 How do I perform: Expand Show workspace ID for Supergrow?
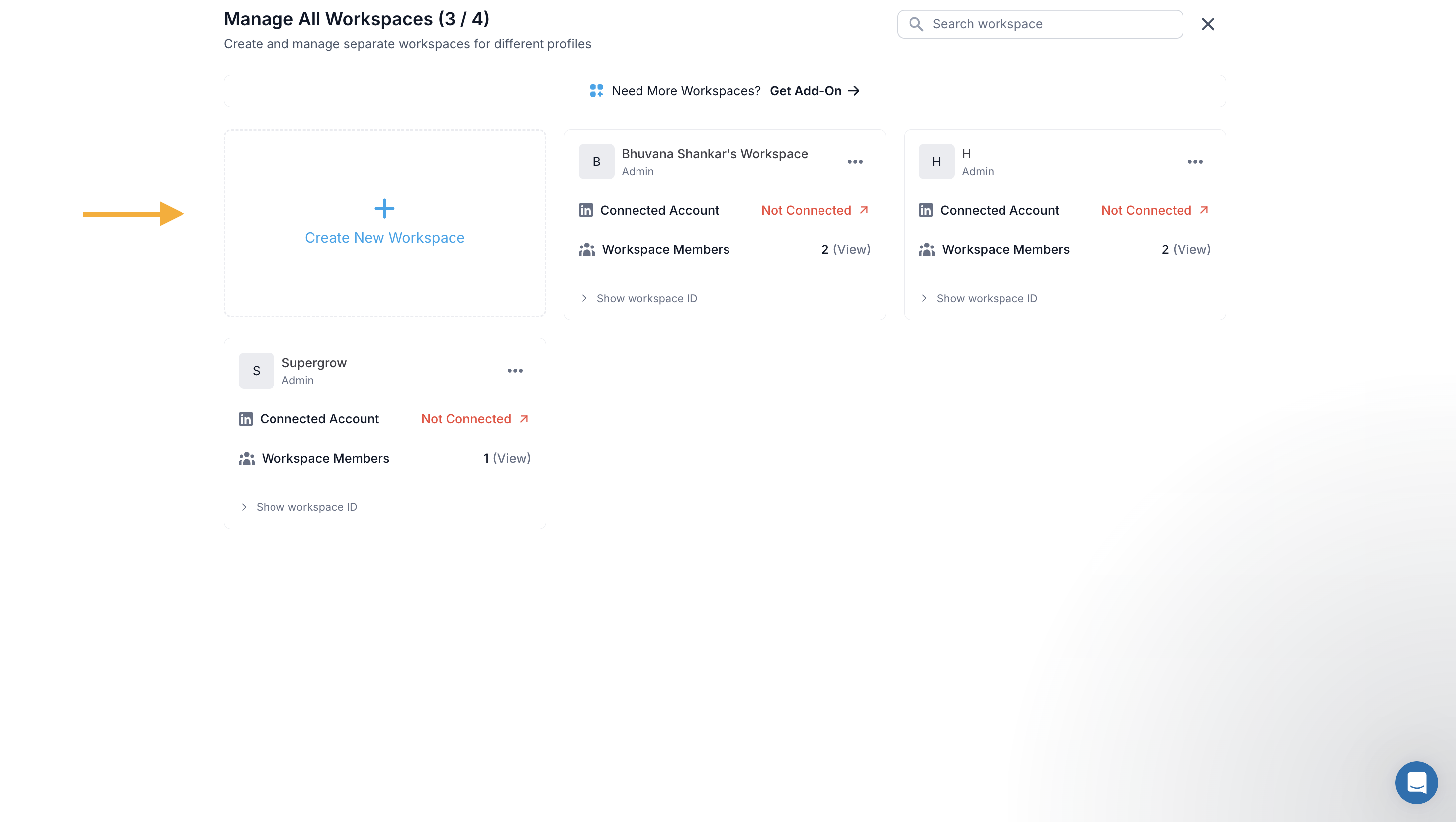click(299, 507)
